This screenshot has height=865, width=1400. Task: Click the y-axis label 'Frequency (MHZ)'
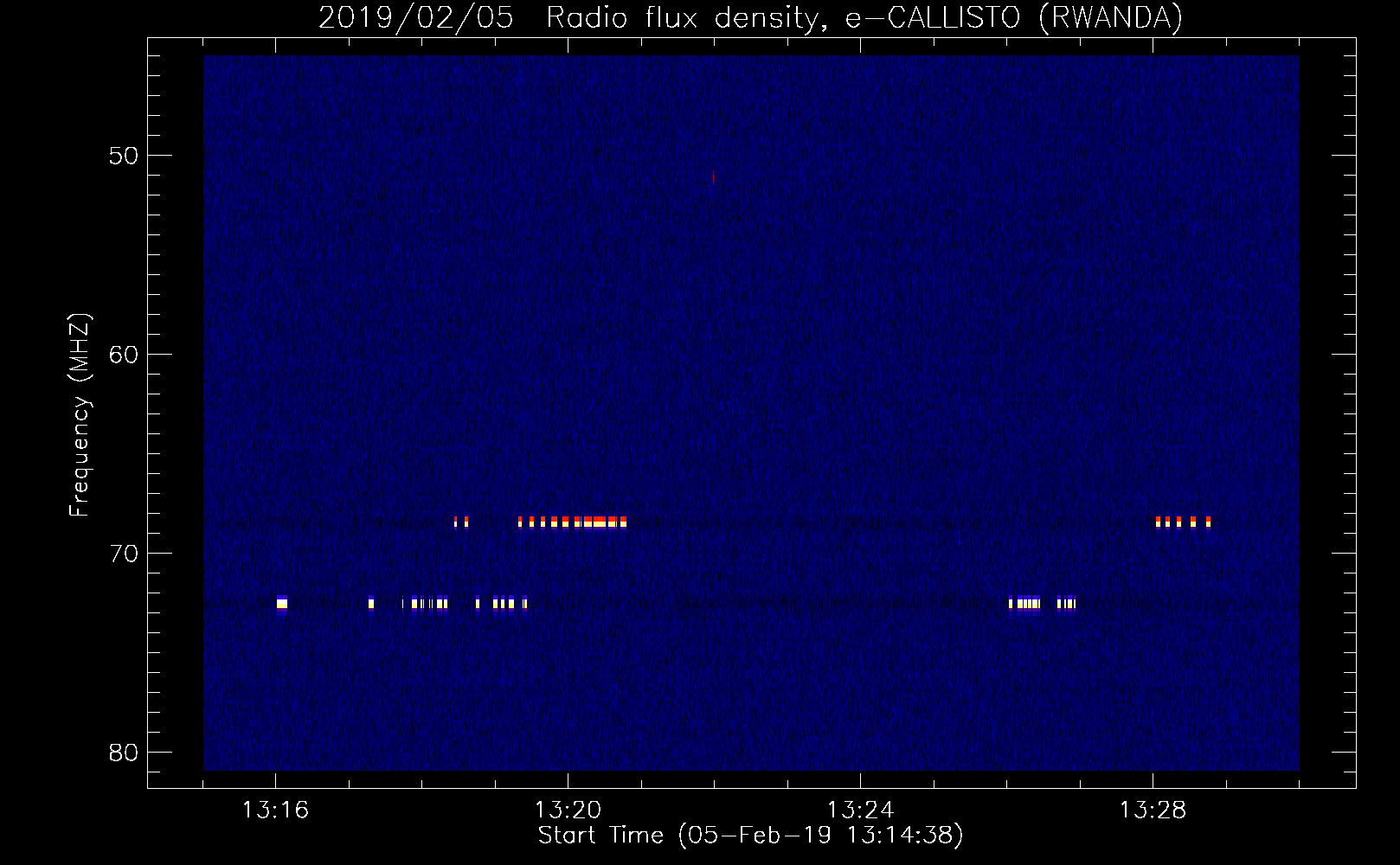(80, 415)
